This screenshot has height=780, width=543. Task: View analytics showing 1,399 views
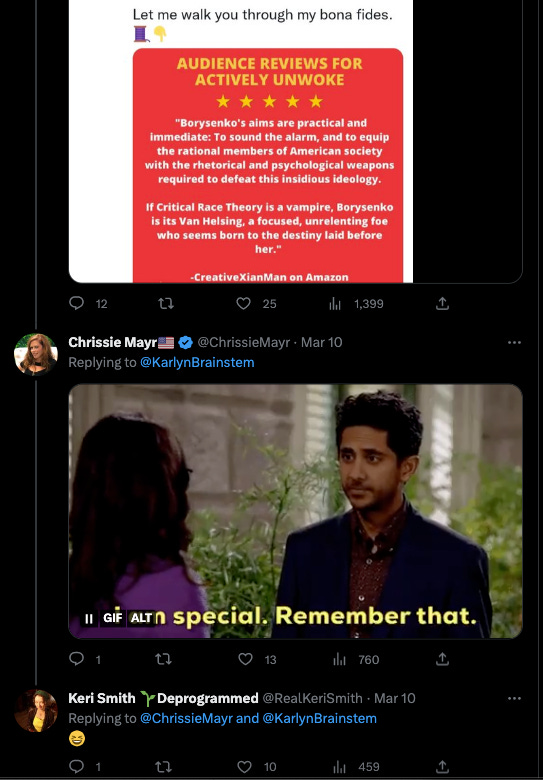356,303
